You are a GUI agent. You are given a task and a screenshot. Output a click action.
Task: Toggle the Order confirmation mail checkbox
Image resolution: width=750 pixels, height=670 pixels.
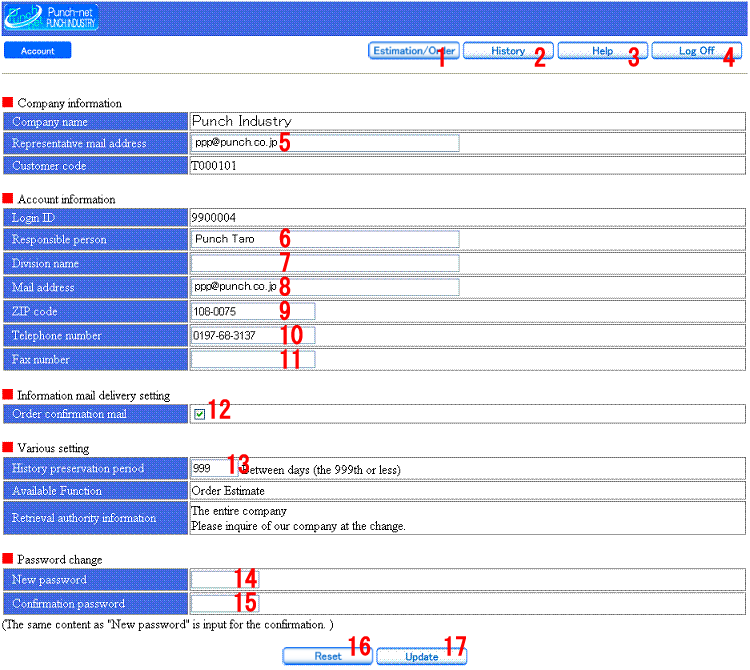click(199, 414)
